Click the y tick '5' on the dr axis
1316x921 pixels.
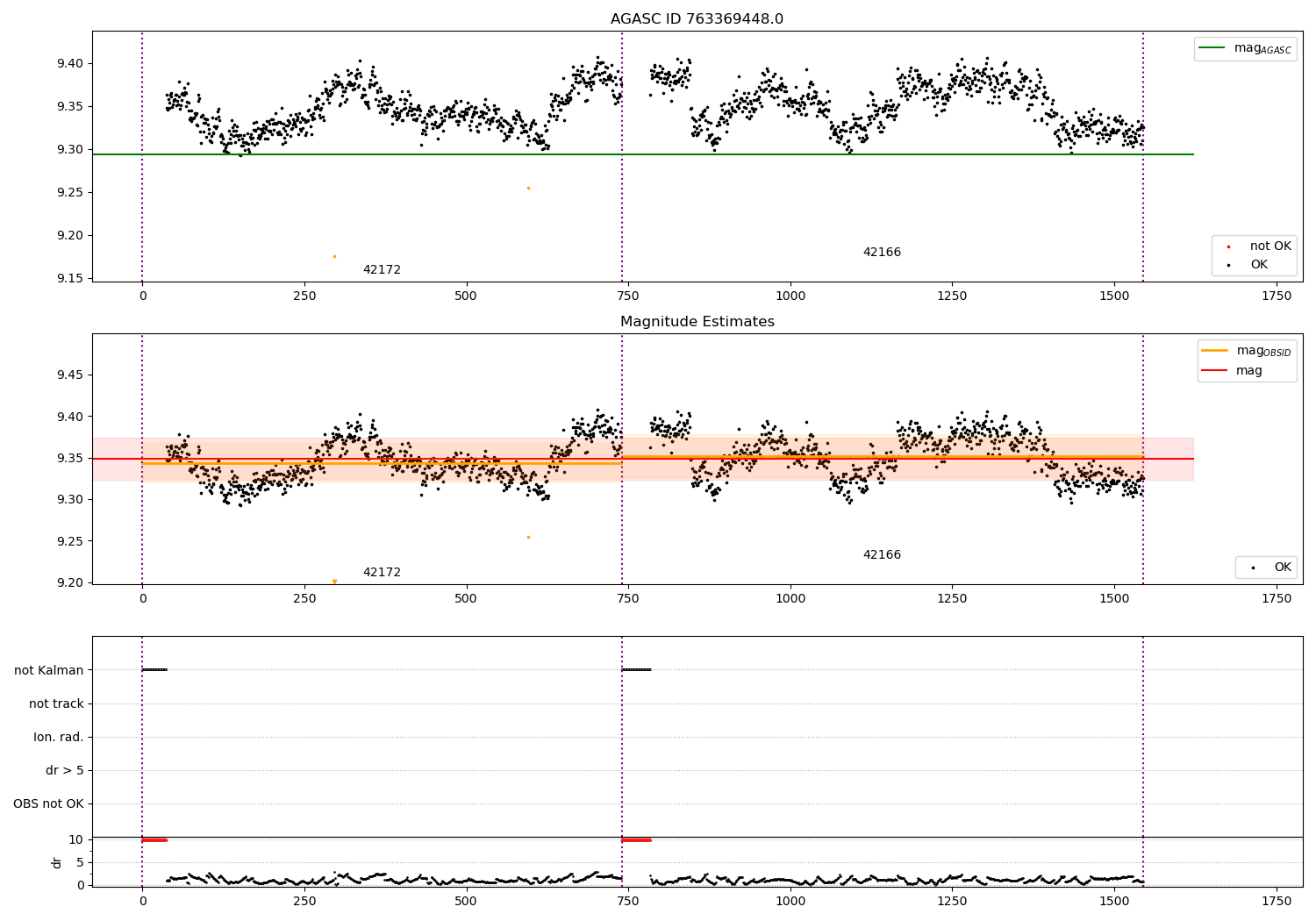[80, 862]
